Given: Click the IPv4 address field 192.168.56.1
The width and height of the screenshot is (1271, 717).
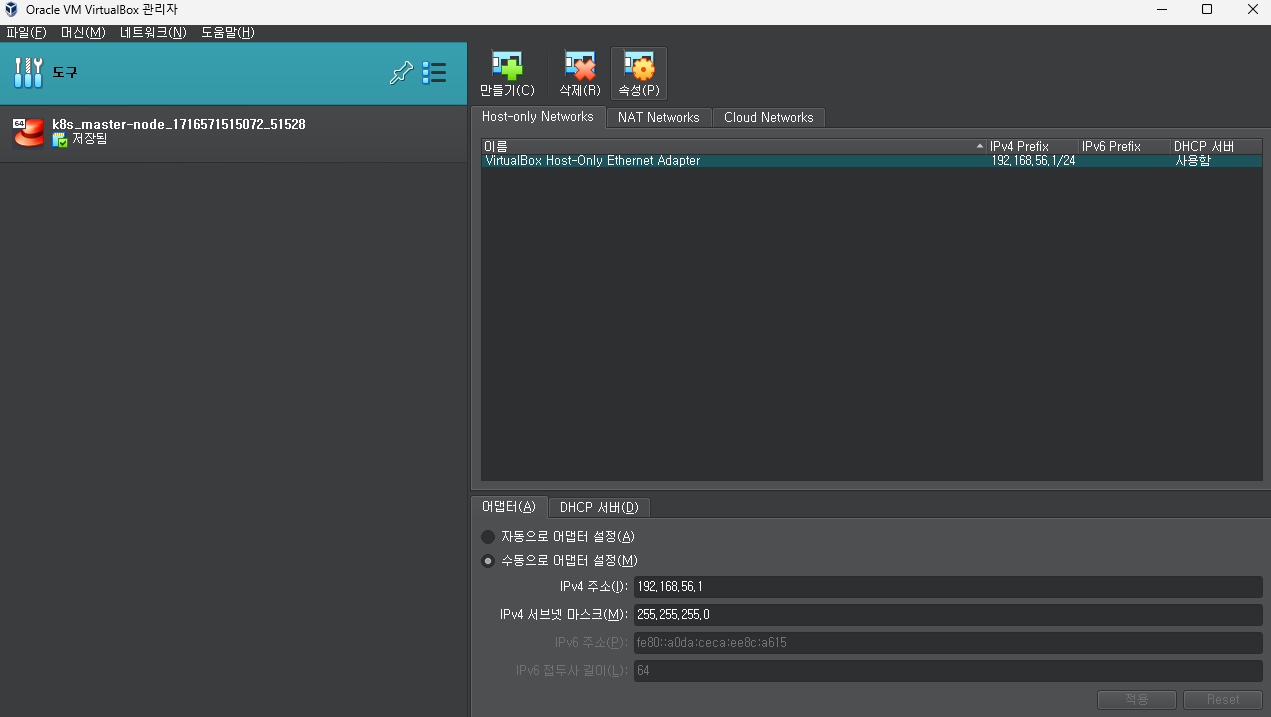Looking at the screenshot, I should [x=948, y=587].
